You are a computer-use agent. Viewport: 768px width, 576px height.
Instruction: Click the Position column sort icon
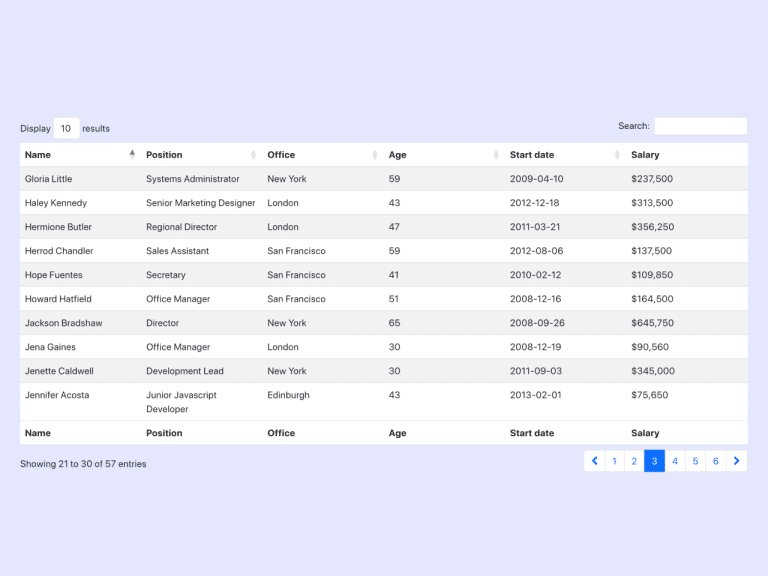pyautogui.click(x=253, y=155)
